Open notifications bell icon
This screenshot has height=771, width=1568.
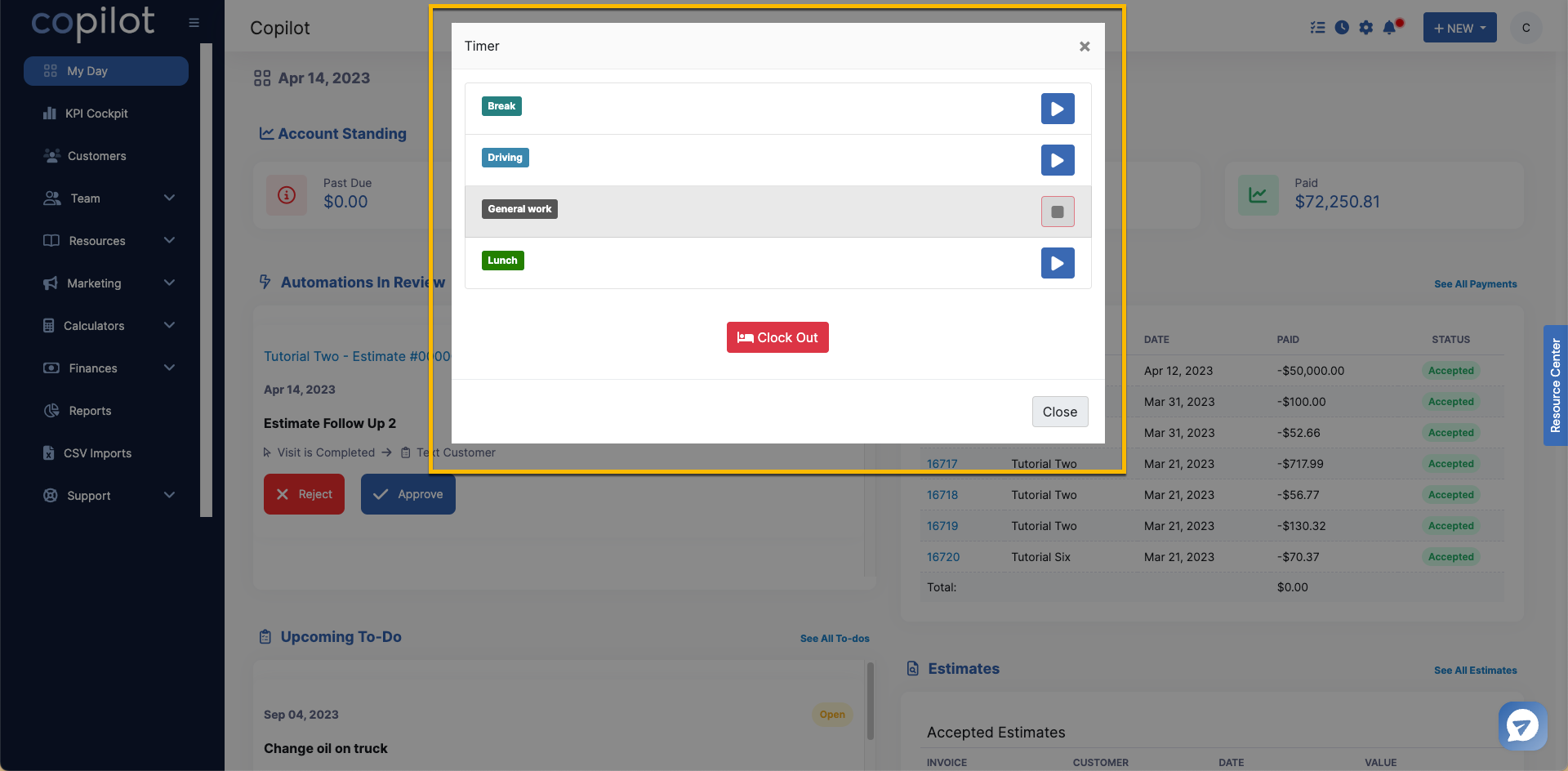1391,27
